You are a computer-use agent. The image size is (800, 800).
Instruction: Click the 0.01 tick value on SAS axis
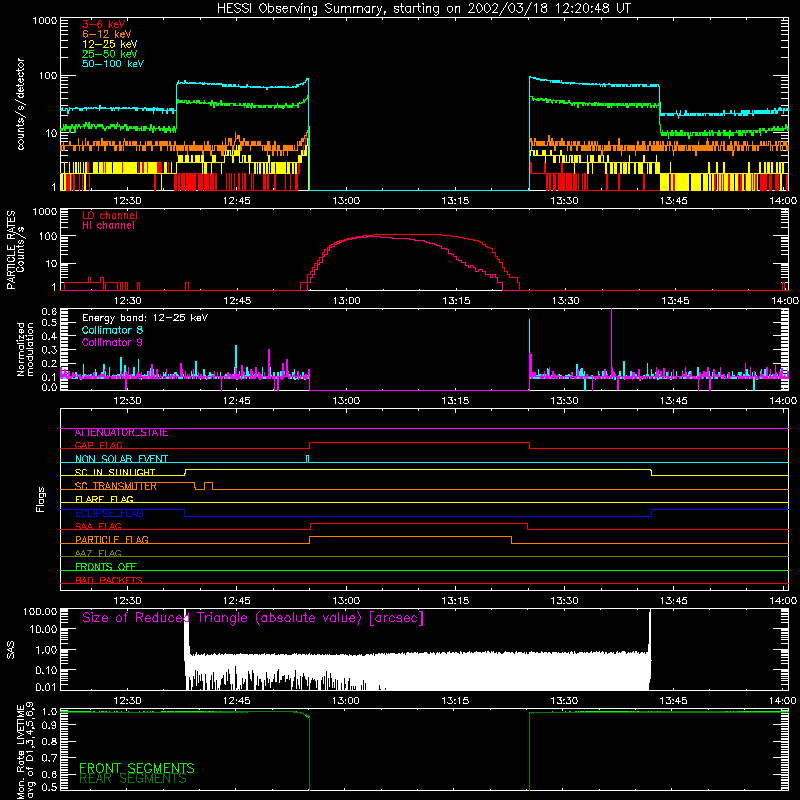coord(46,687)
